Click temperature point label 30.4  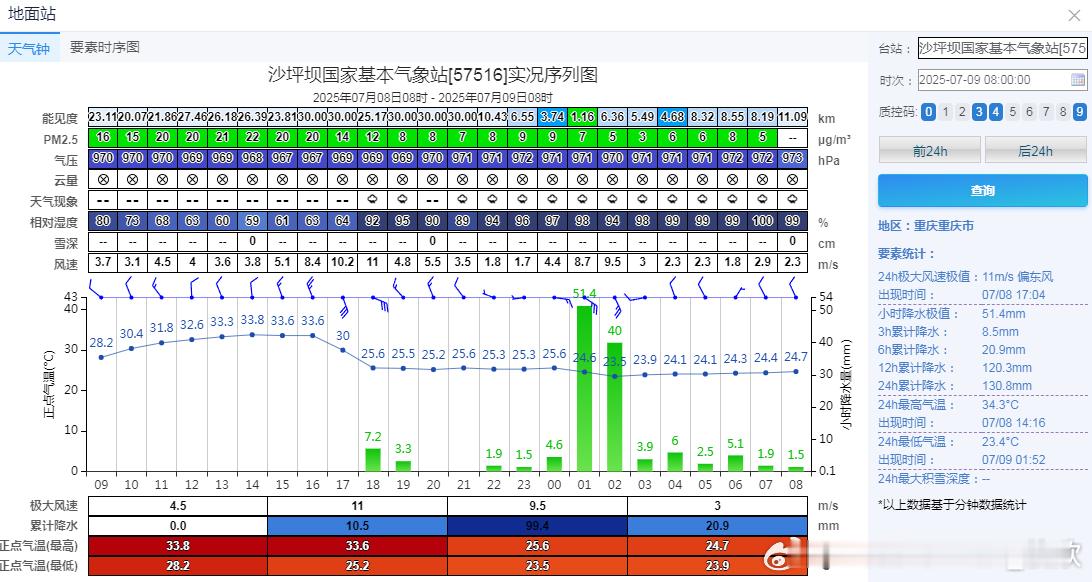point(132,334)
